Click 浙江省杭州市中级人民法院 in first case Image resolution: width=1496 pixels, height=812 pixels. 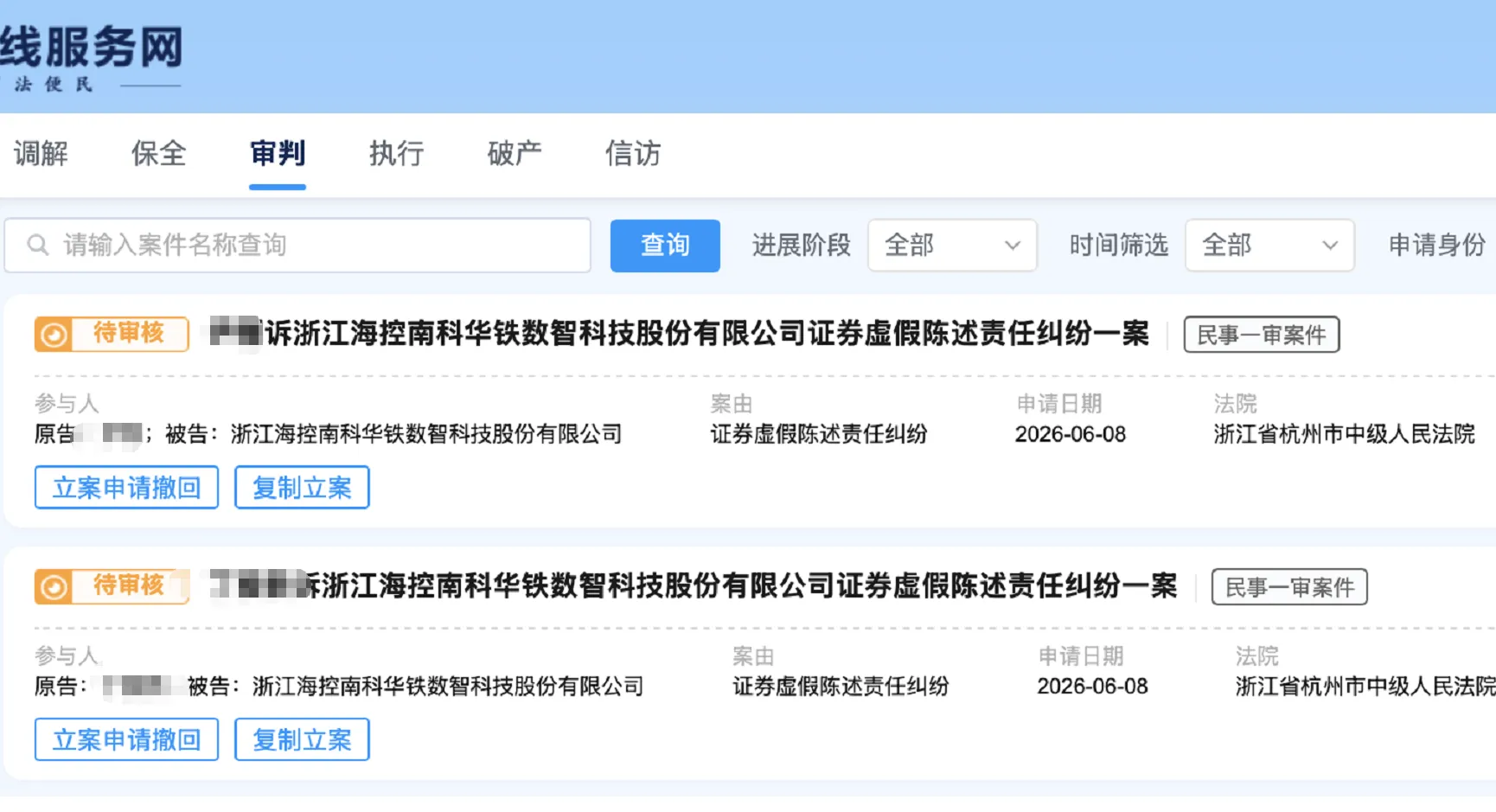pyautogui.click(x=1345, y=434)
